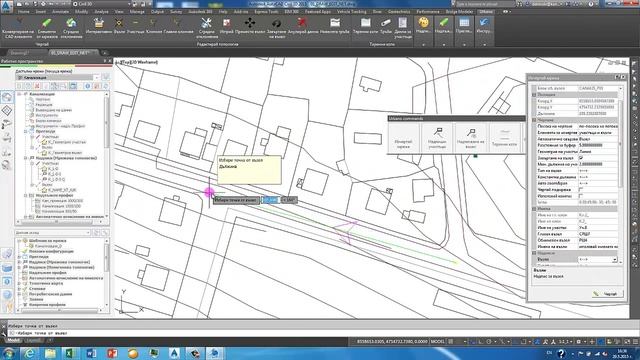Click the keyword search box in the title bar
640x360 pixels.
coord(485,4)
